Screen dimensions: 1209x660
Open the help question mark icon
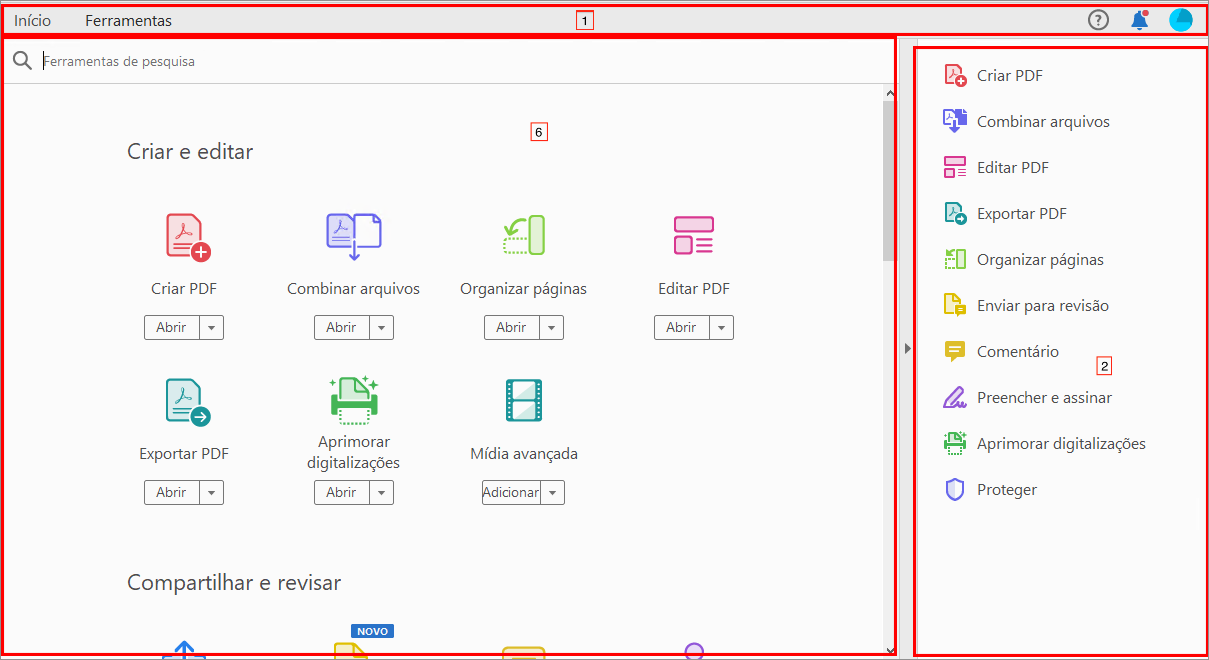[1098, 20]
